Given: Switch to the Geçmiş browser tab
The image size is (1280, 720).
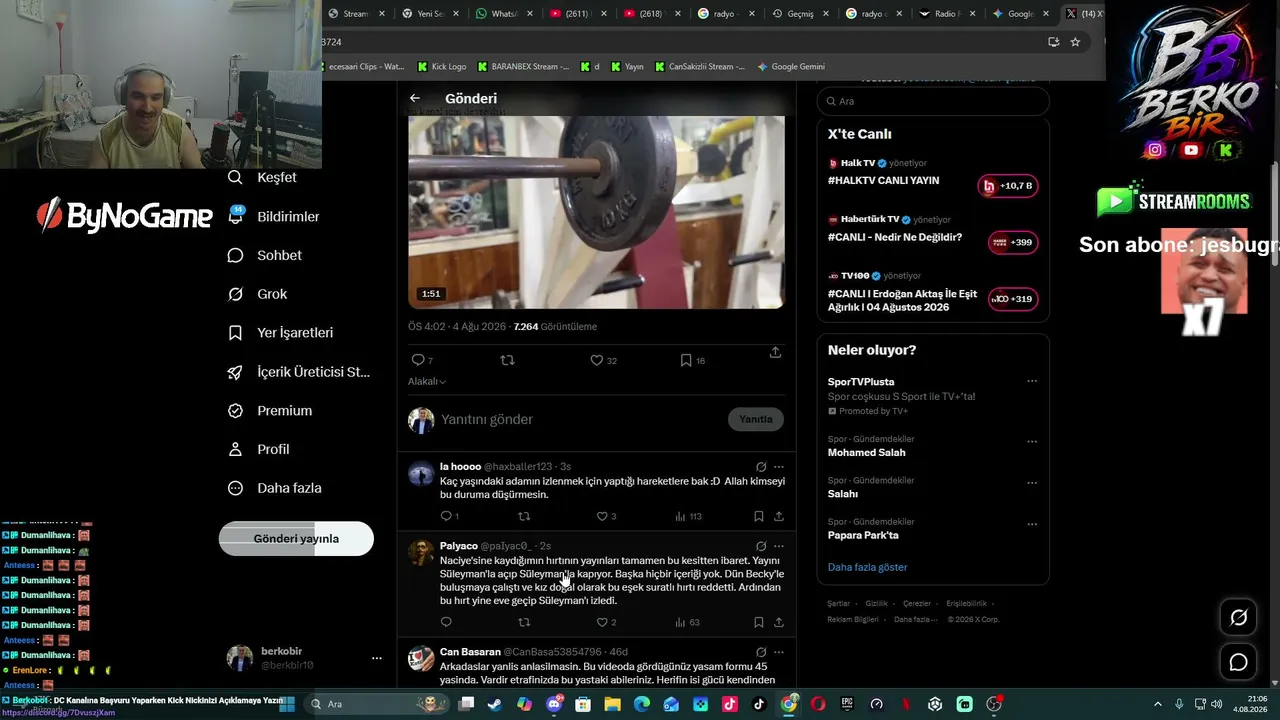Looking at the screenshot, I should click(800, 14).
